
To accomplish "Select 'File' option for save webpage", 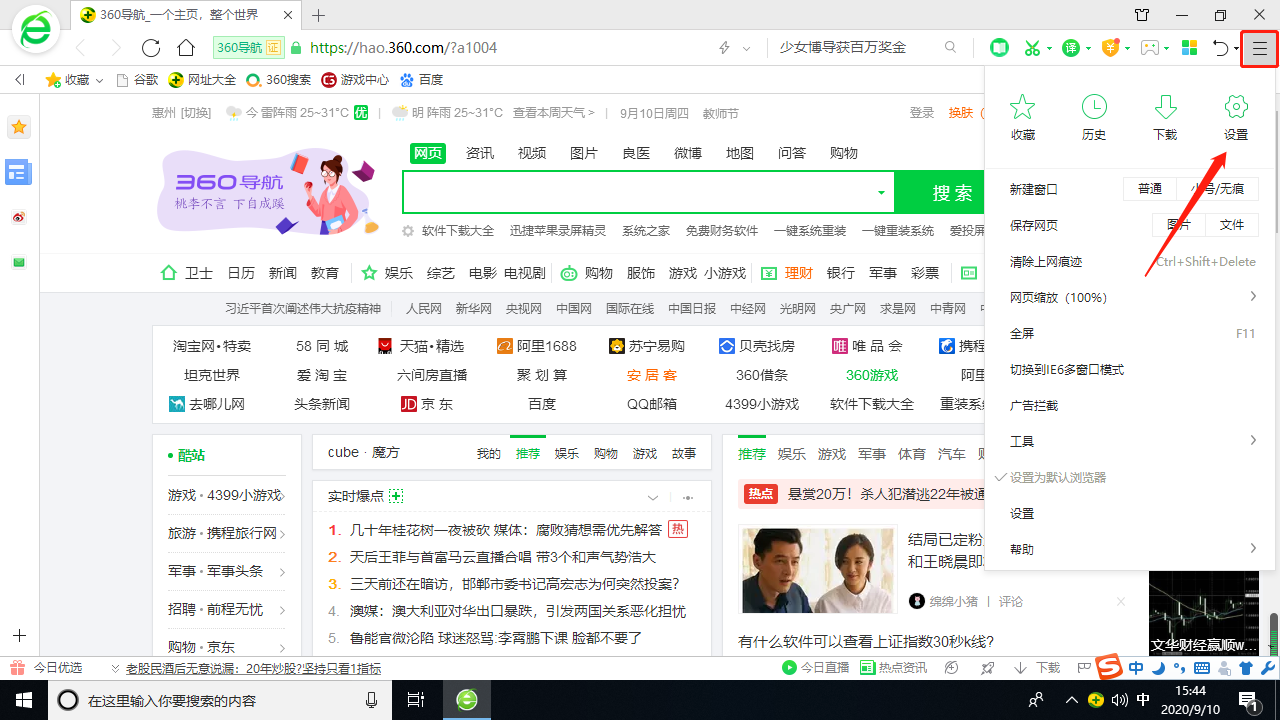I will coord(1232,225).
